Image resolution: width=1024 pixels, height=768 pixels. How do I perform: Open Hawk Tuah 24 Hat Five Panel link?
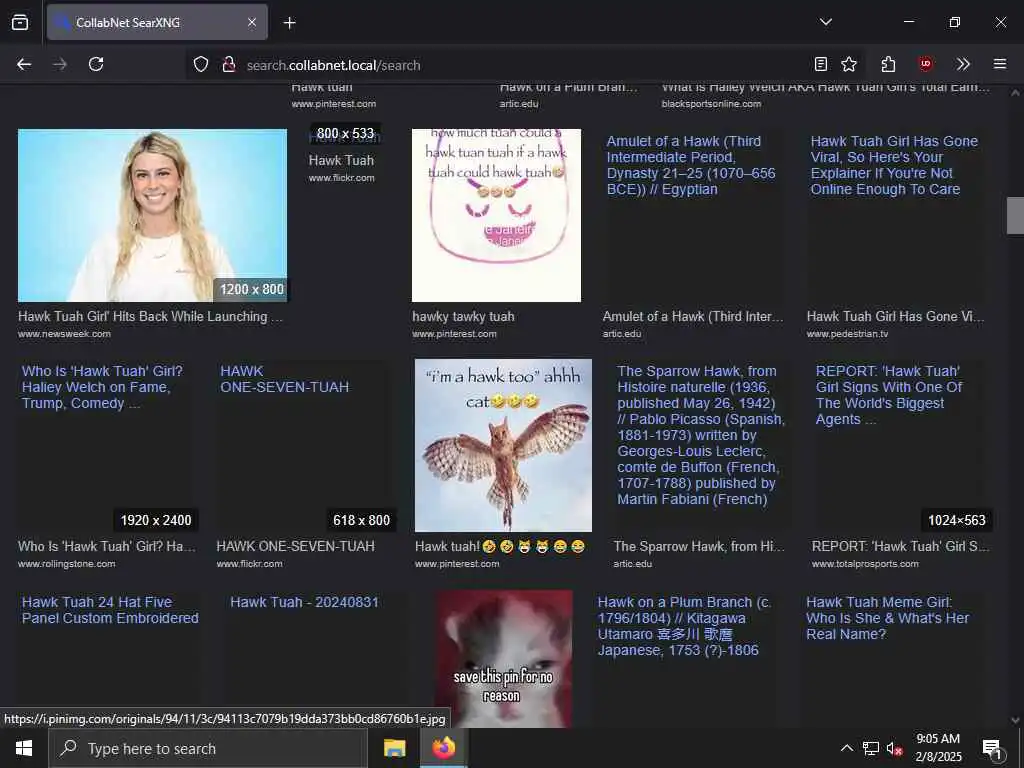(110, 610)
